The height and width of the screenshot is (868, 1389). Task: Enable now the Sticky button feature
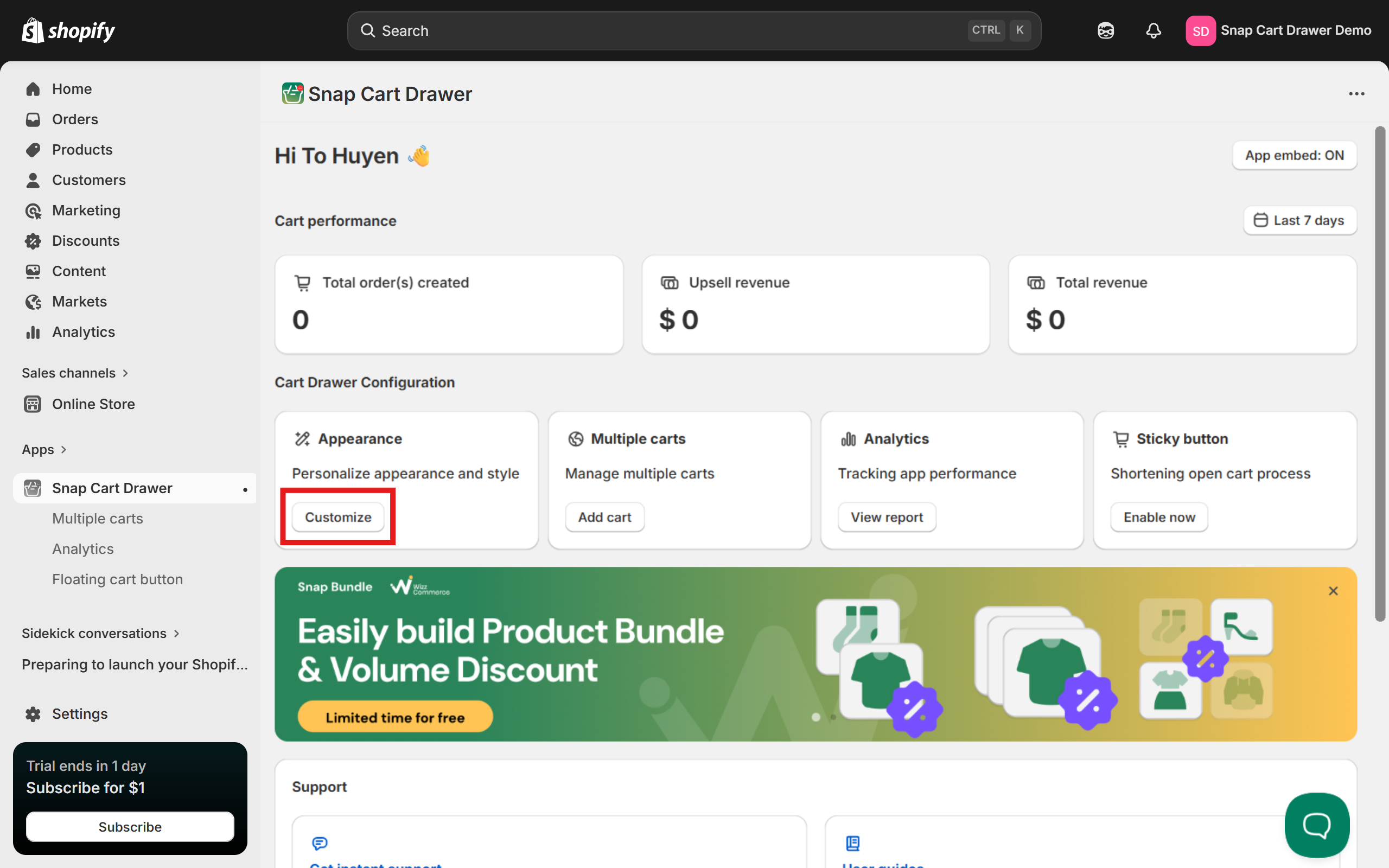click(1158, 516)
